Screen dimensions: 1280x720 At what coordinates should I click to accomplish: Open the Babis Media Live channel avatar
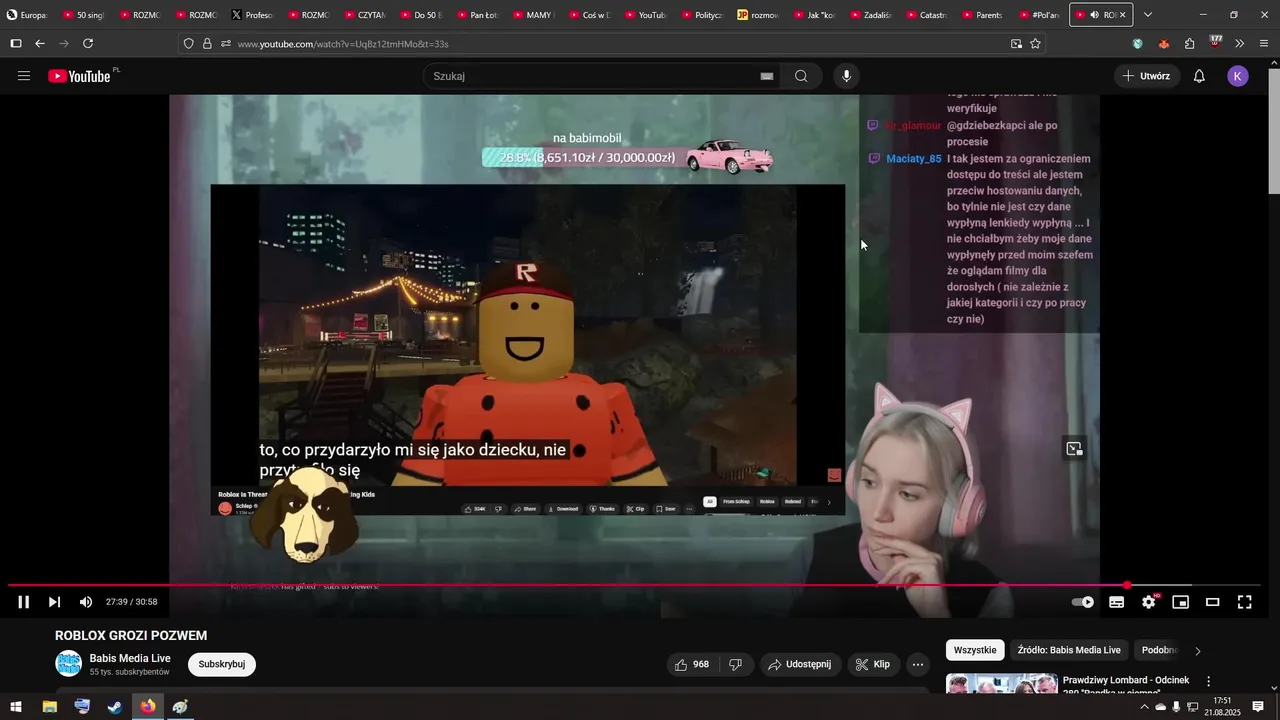(68, 664)
